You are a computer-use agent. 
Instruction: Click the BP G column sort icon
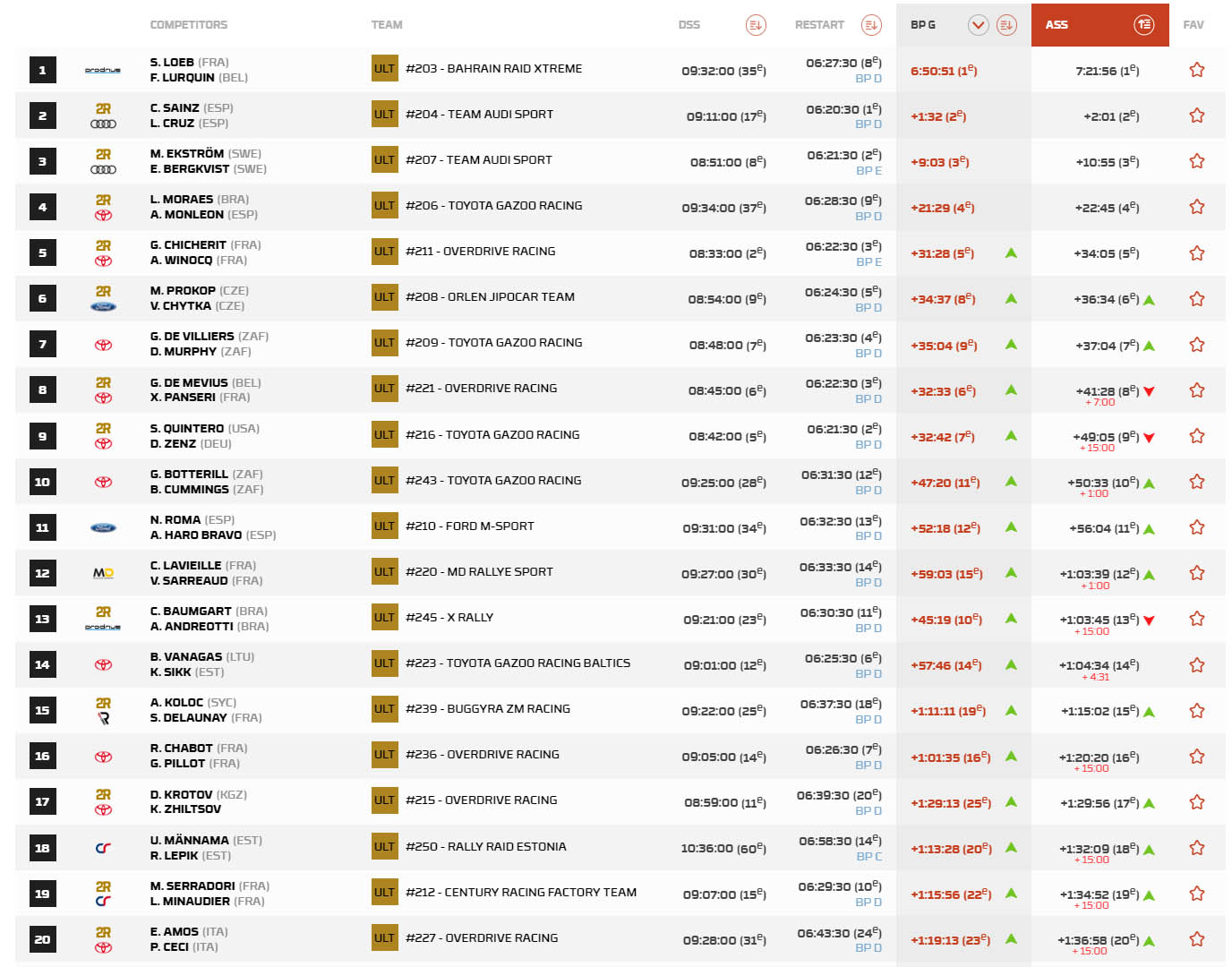tap(1006, 25)
